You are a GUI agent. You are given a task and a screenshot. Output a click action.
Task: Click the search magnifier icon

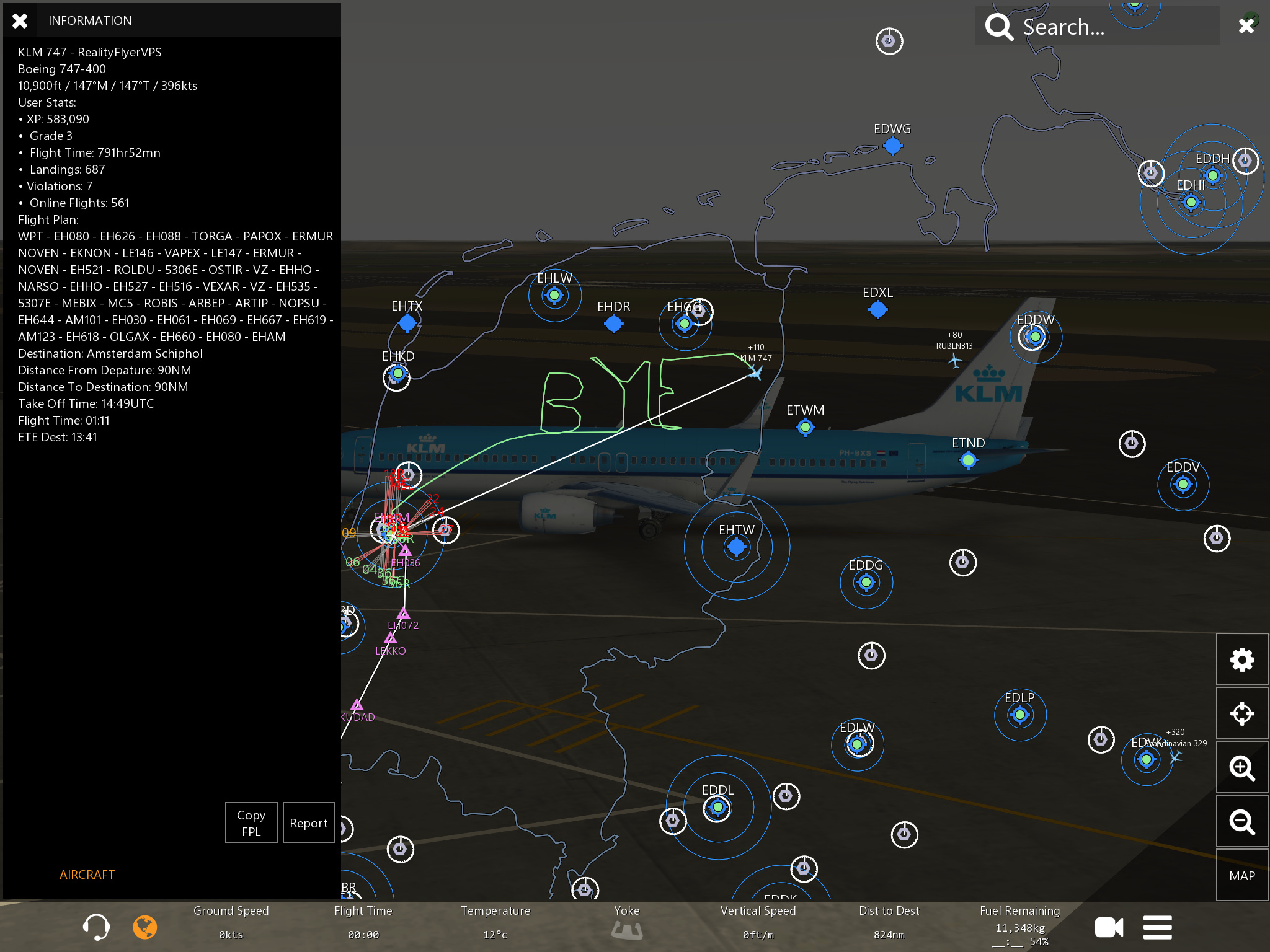[x=999, y=27]
